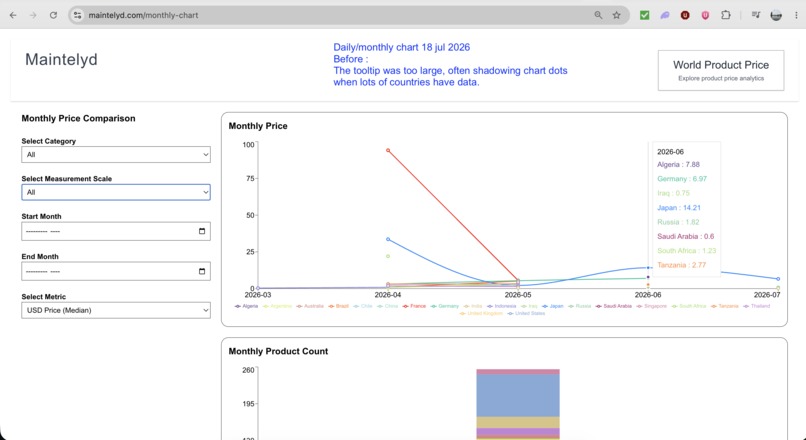Open the Extensions puzzle-piece menu
The width and height of the screenshot is (806, 440).
tap(725, 15)
